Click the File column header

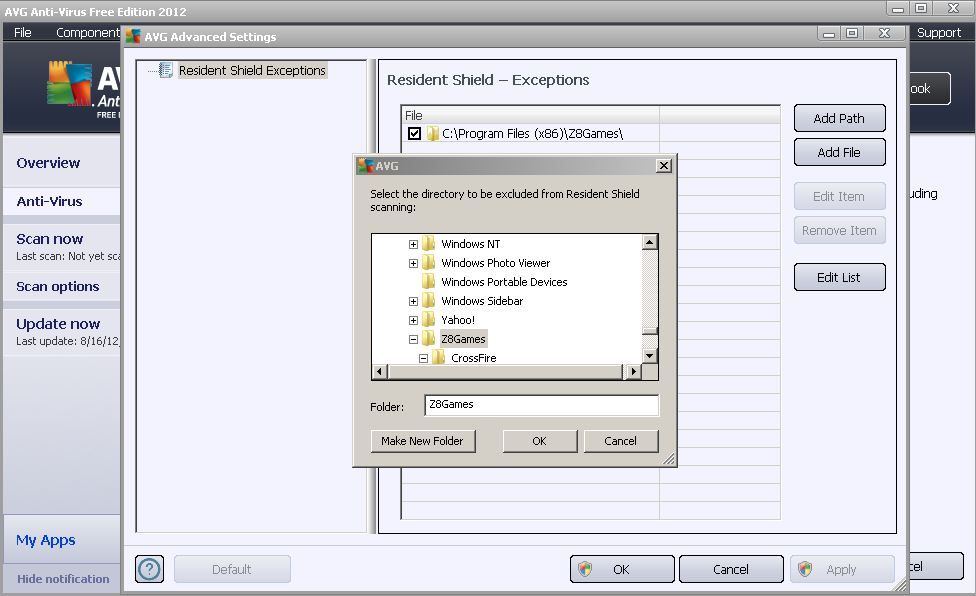coord(530,115)
